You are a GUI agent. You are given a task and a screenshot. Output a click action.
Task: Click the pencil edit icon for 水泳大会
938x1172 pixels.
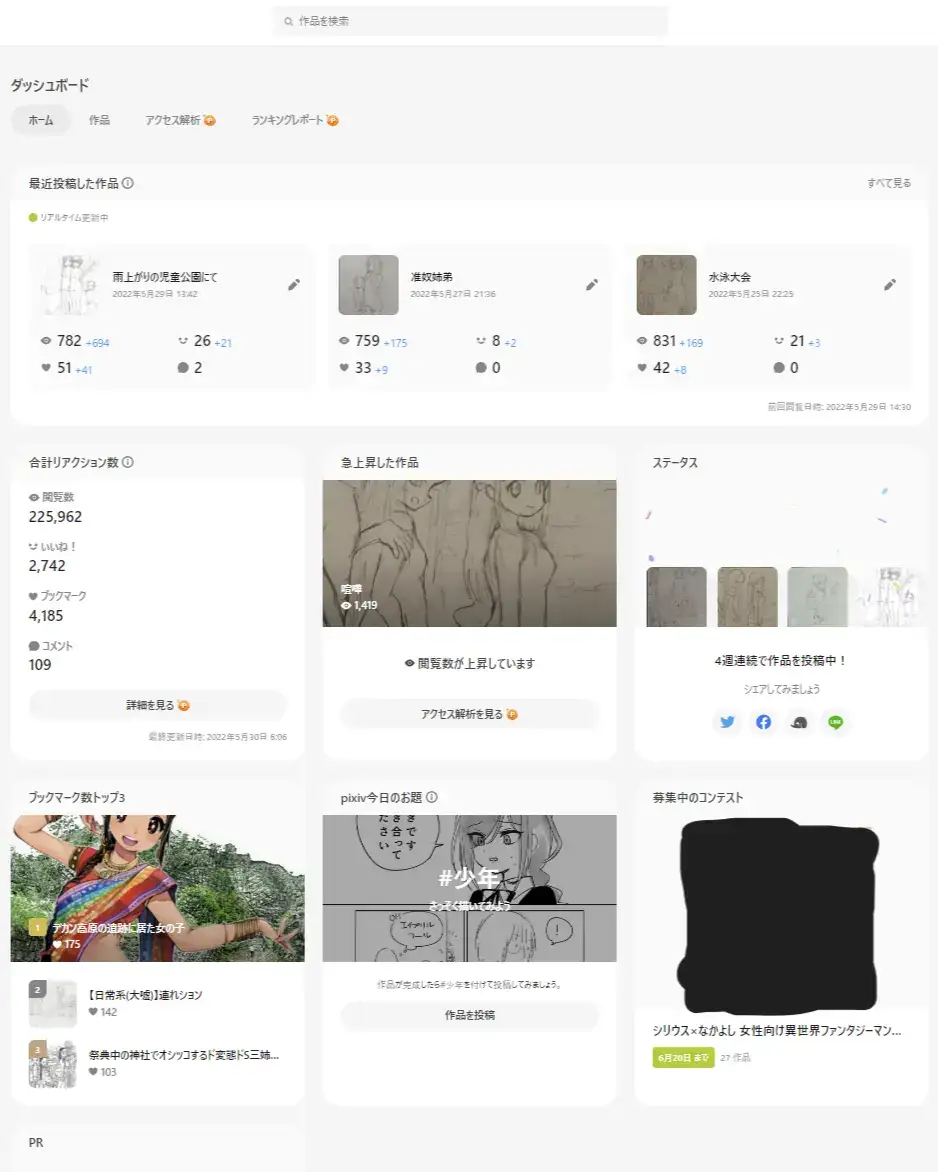890,285
